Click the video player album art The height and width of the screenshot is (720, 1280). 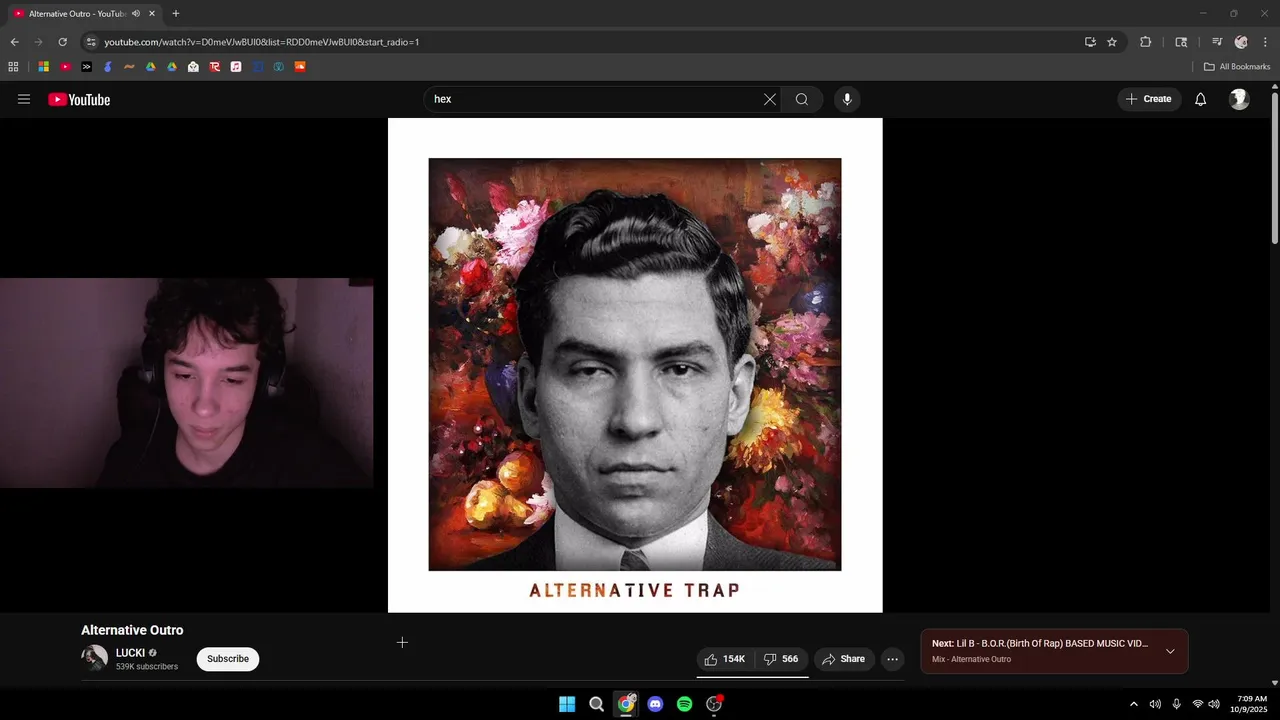tap(635, 365)
